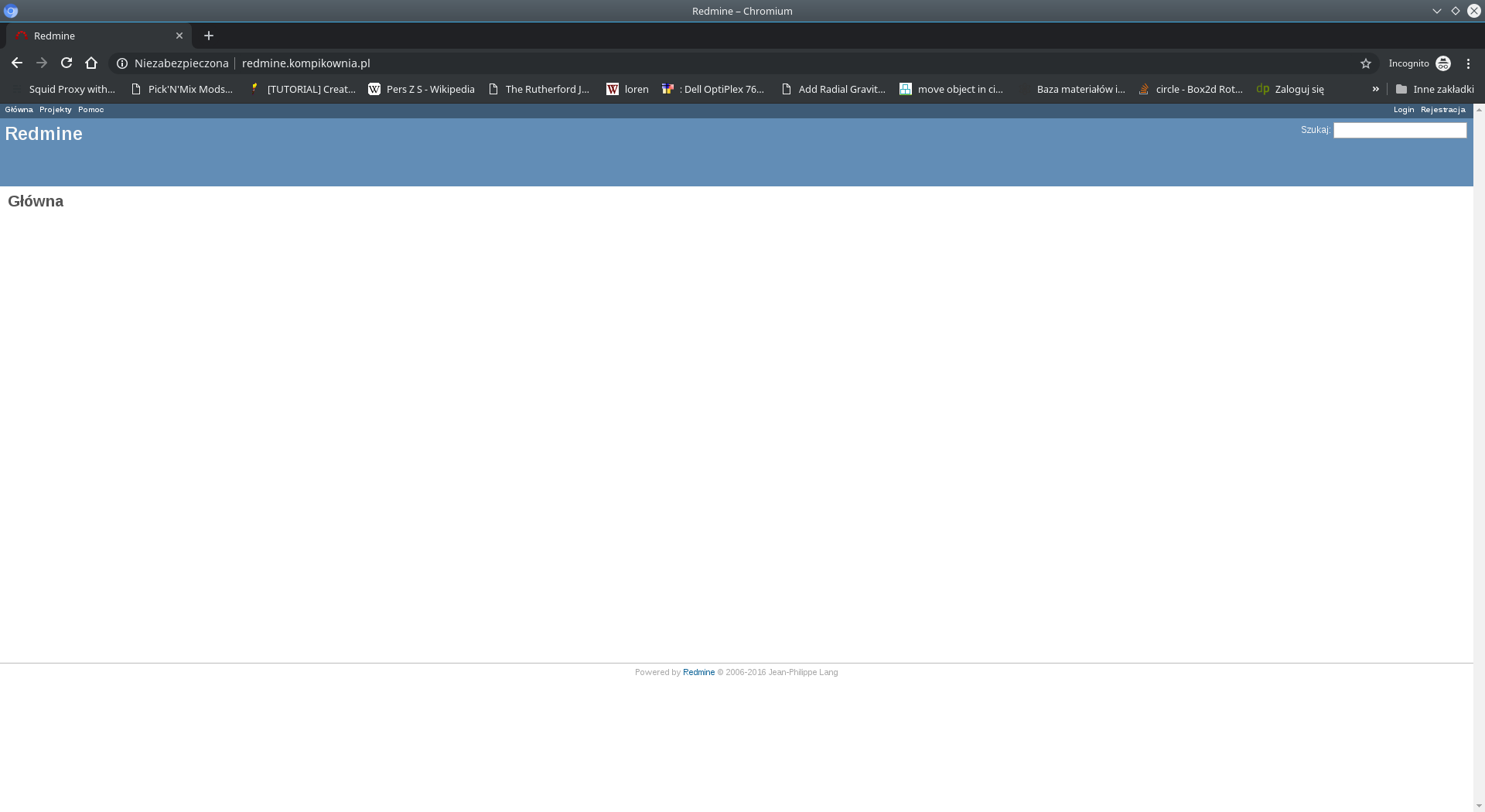This screenshot has height=812, width=1485.
Task: Open the Baza materiałów bookmark
Action: click(1073, 89)
